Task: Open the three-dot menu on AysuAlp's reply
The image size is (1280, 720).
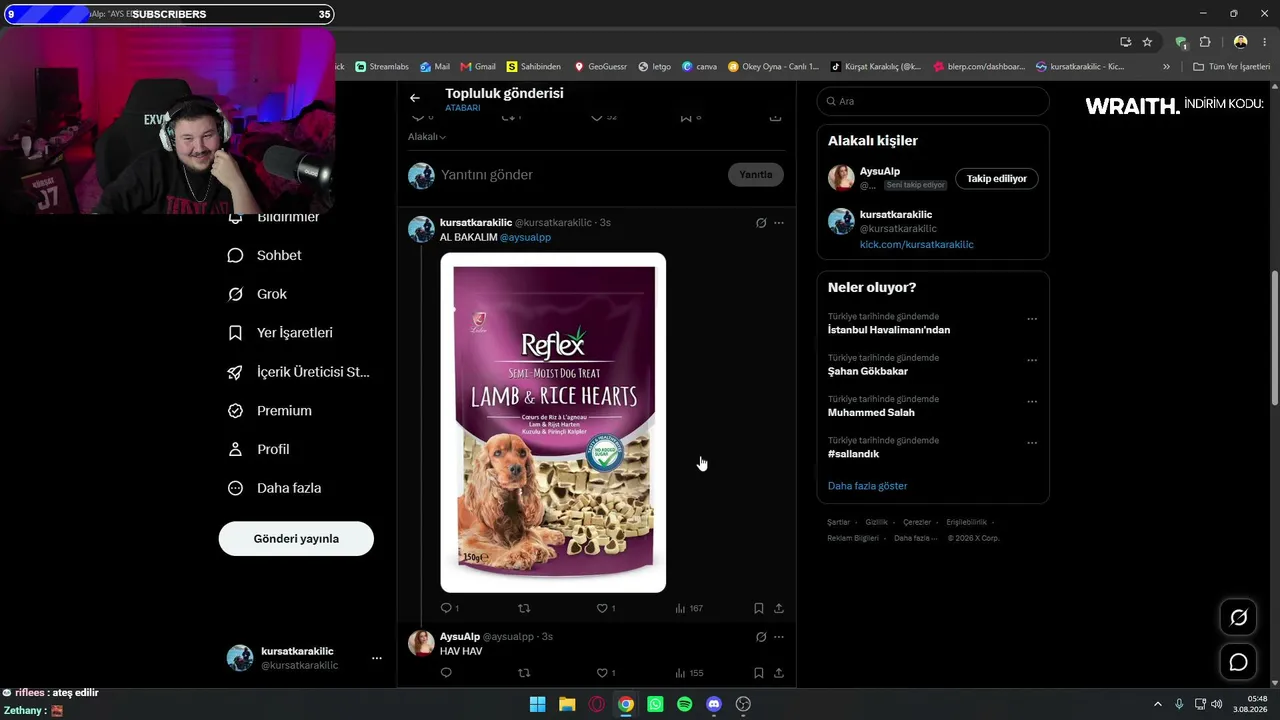Action: (x=779, y=637)
